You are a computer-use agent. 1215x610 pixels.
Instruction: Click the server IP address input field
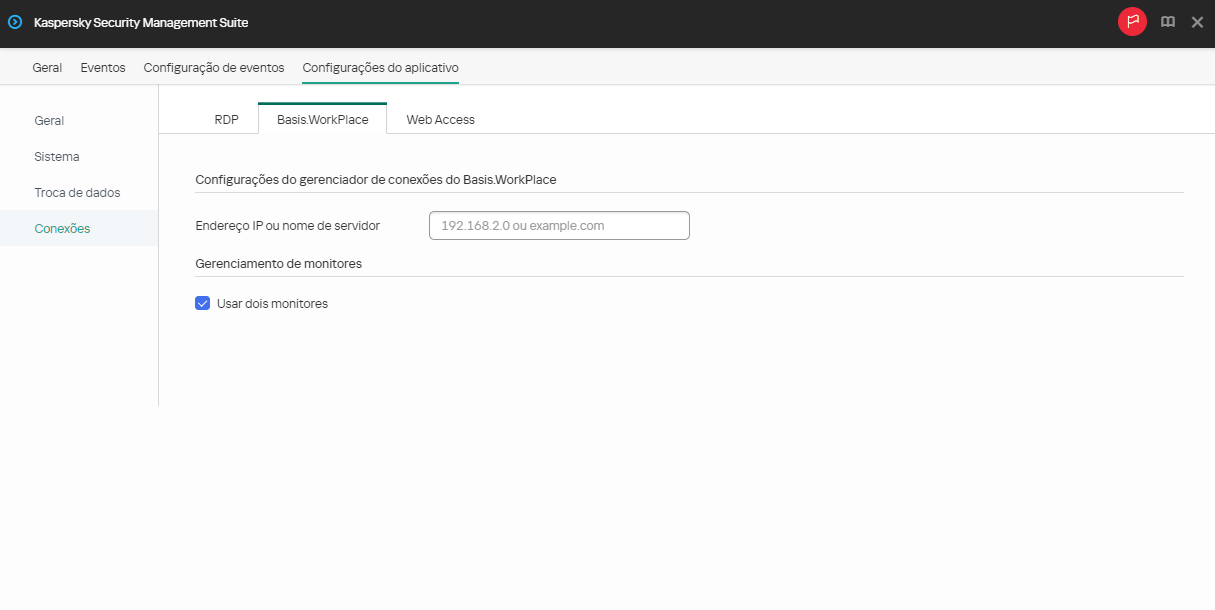click(558, 225)
